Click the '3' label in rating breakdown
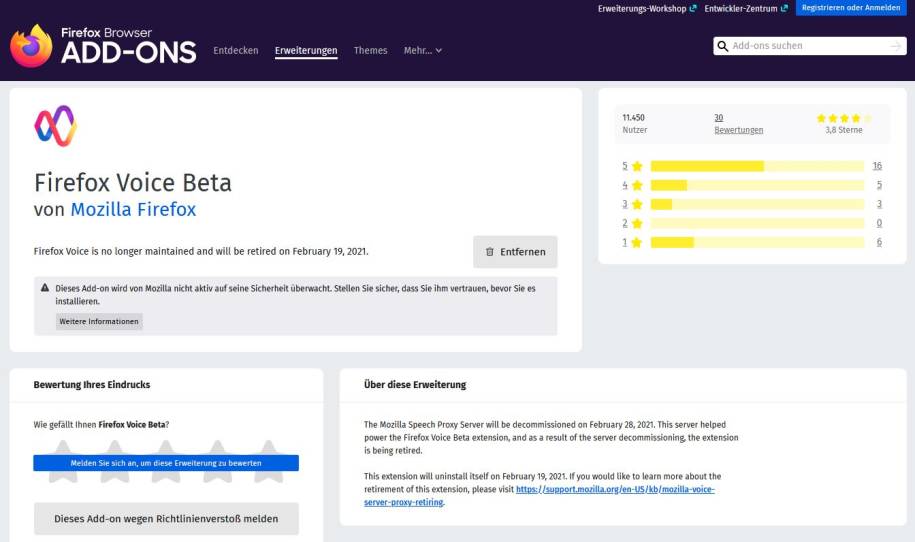Screen dimensions: 915x542 (x=624, y=204)
